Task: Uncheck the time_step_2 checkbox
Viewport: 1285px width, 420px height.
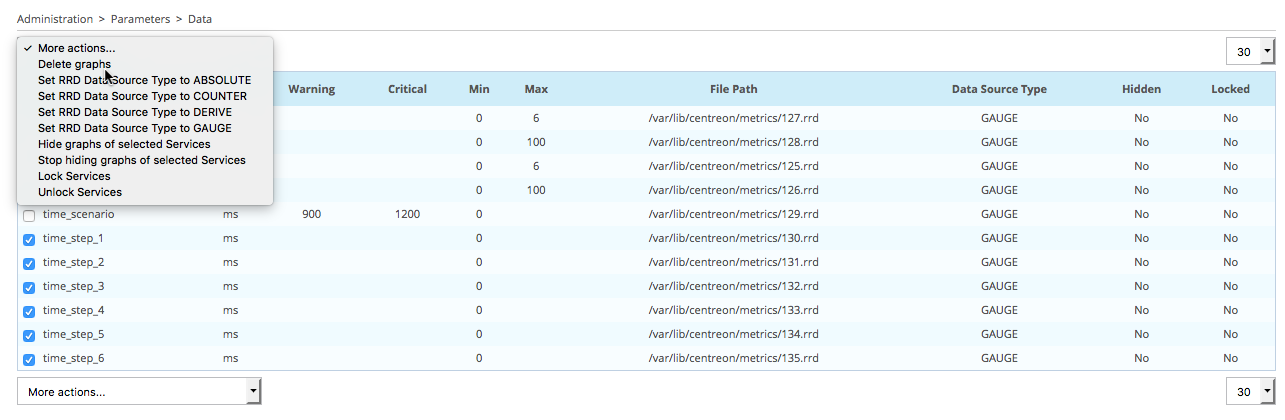Action: [29, 263]
